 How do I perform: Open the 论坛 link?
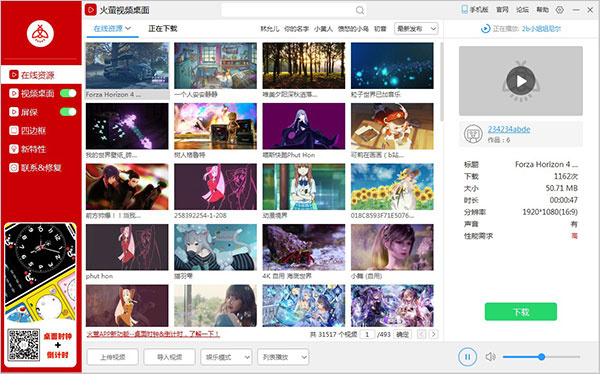point(522,10)
